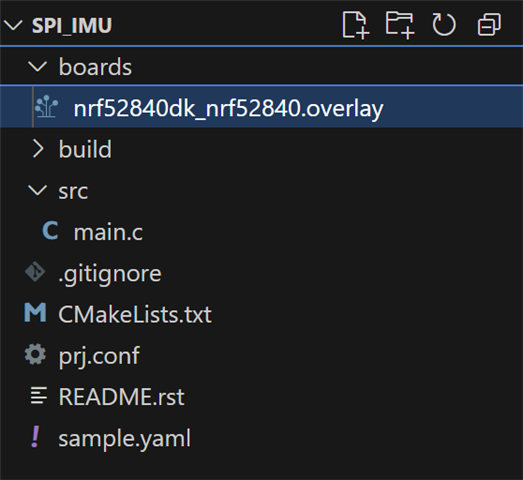Click the CMake M icon
523x480 pixels.
click(x=35, y=313)
